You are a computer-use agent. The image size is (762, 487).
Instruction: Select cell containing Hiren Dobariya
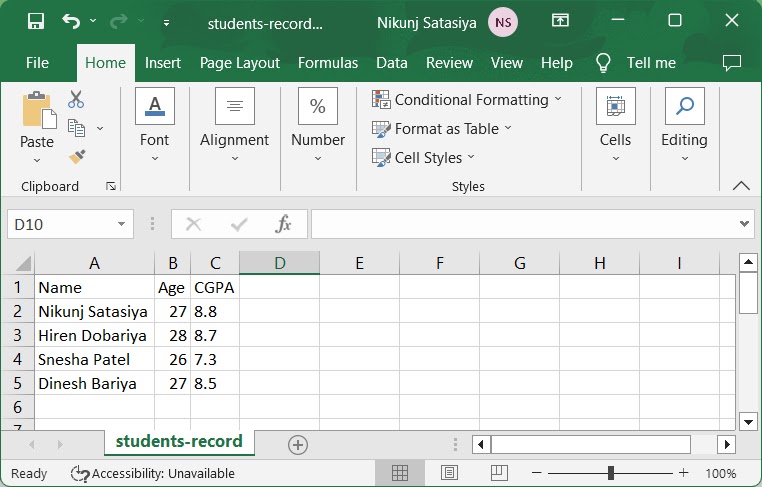pyautogui.click(x=93, y=335)
